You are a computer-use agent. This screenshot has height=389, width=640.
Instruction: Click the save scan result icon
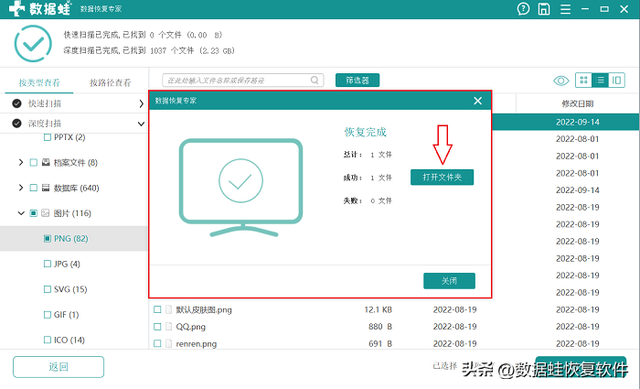(544, 9)
